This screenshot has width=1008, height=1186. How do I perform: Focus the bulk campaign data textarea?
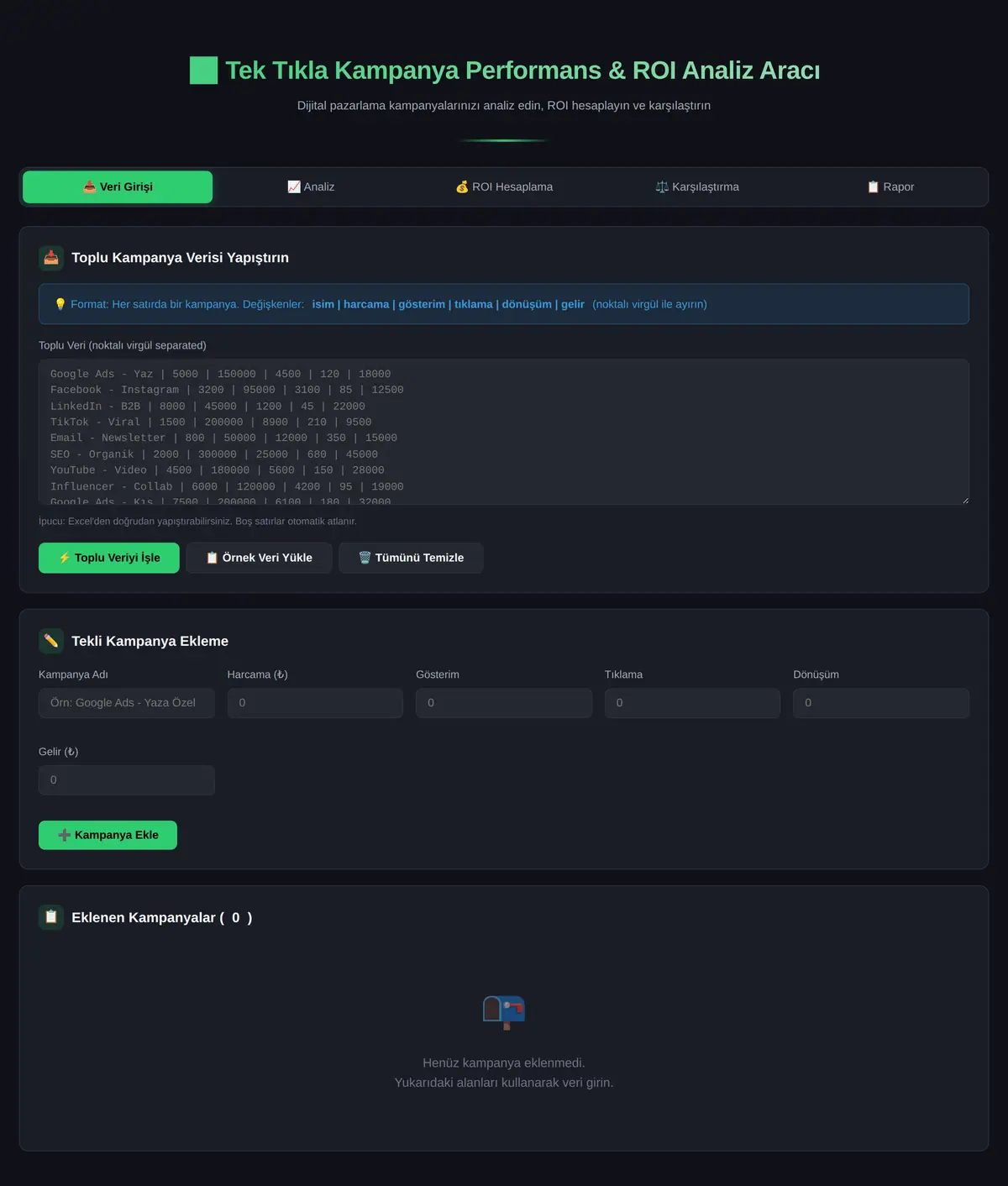(x=504, y=432)
